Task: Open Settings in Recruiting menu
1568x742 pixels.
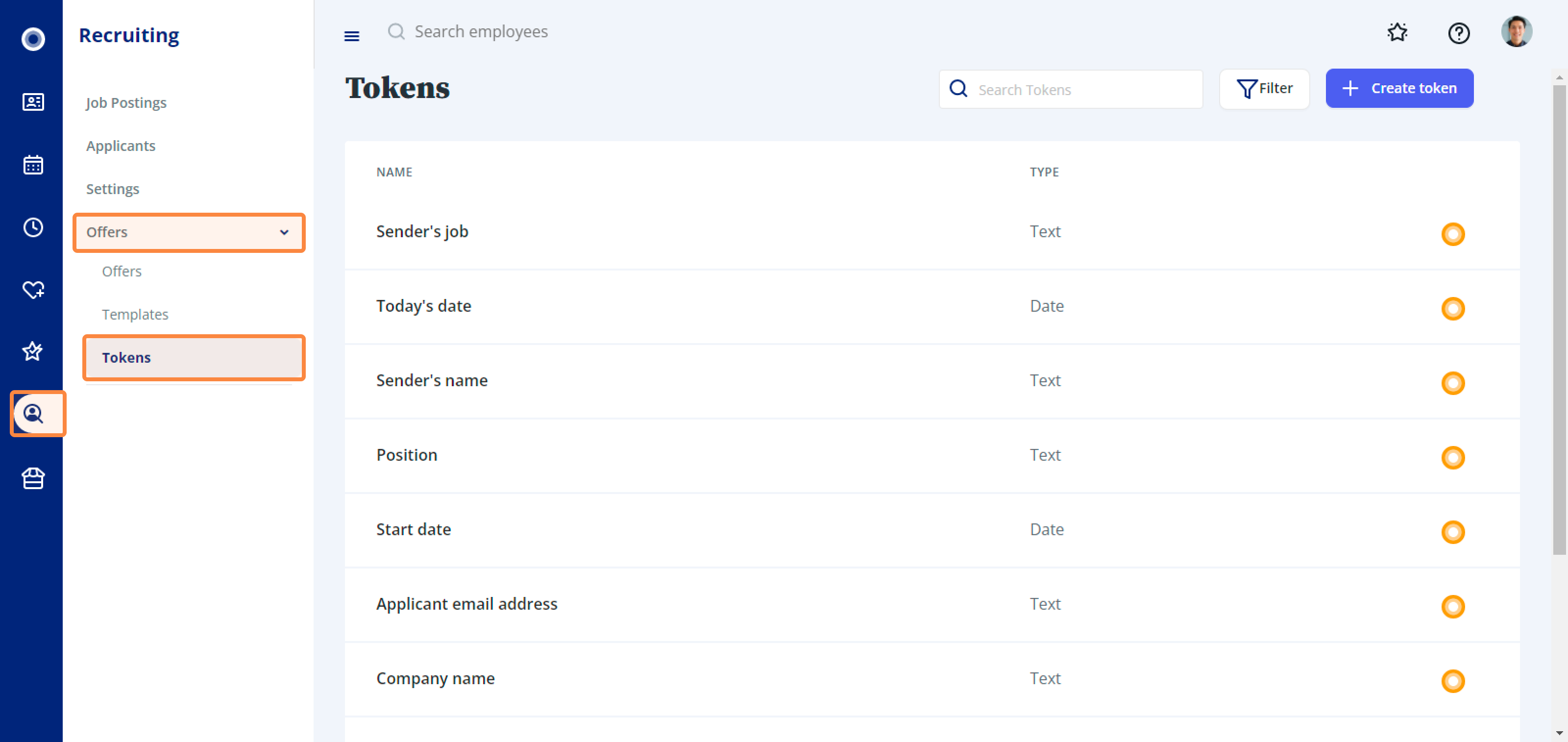Action: [x=113, y=189]
